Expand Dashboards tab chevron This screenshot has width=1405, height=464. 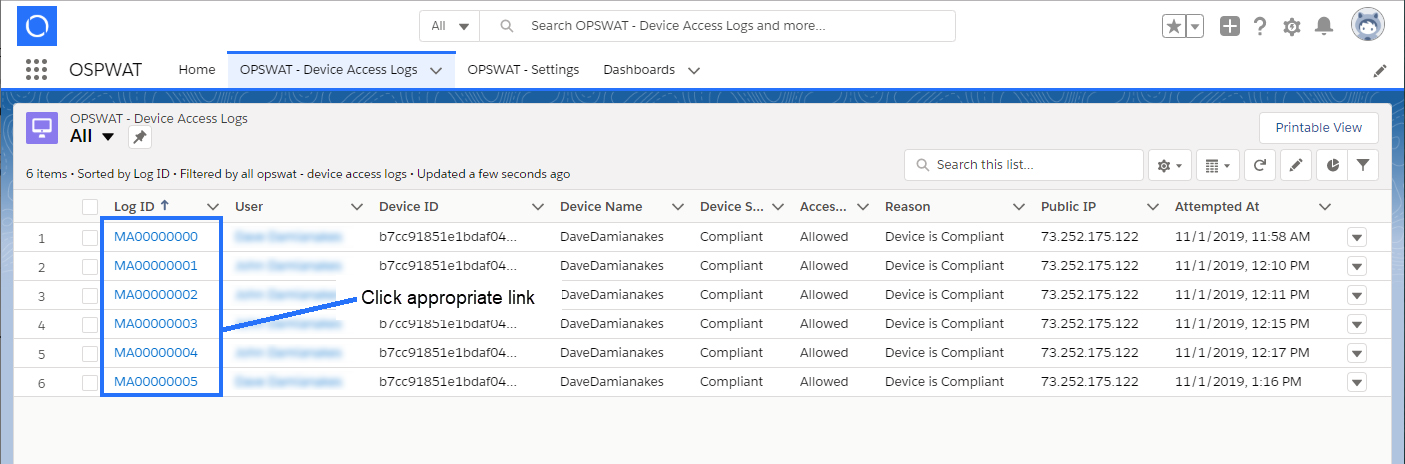693,71
